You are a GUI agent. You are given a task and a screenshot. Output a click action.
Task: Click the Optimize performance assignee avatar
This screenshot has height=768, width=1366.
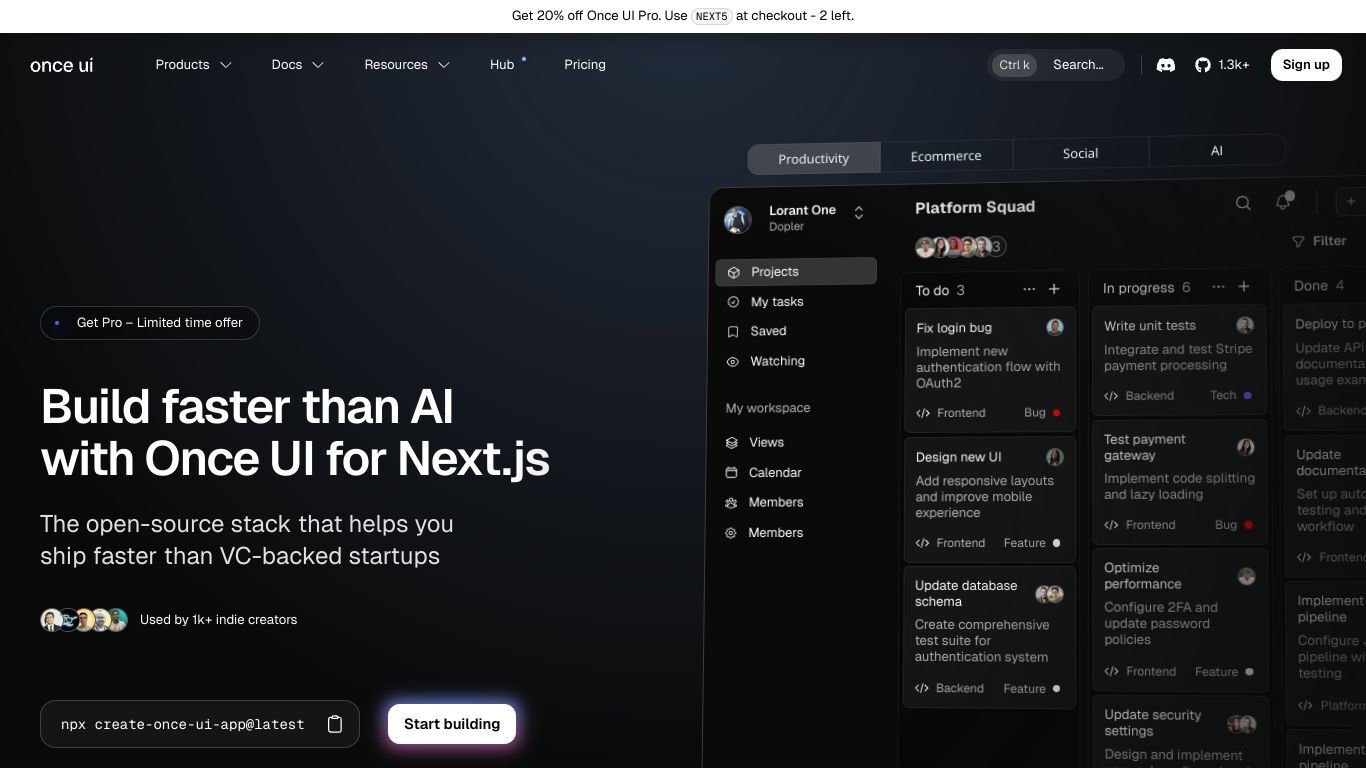click(1246, 576)
